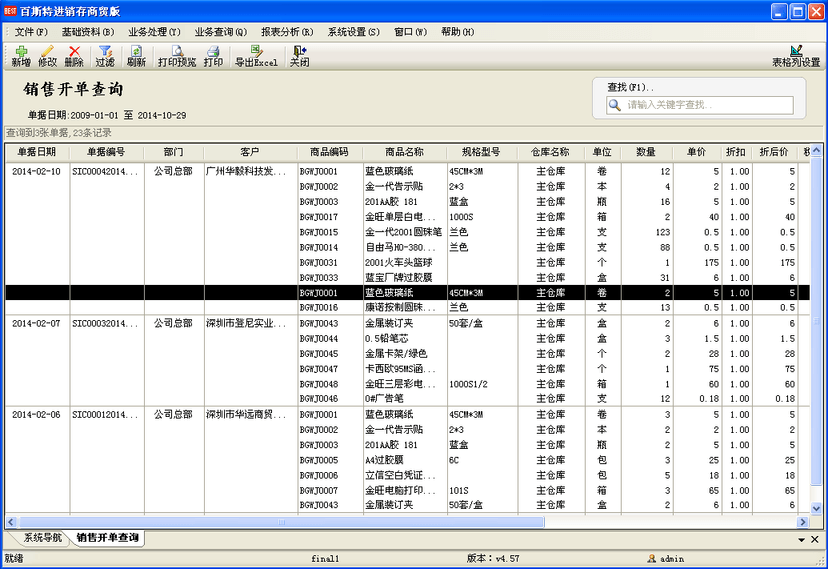Select the 销售开单查询 tab
This screenshot has height=569, width=828.
click(x=107, y=538)
